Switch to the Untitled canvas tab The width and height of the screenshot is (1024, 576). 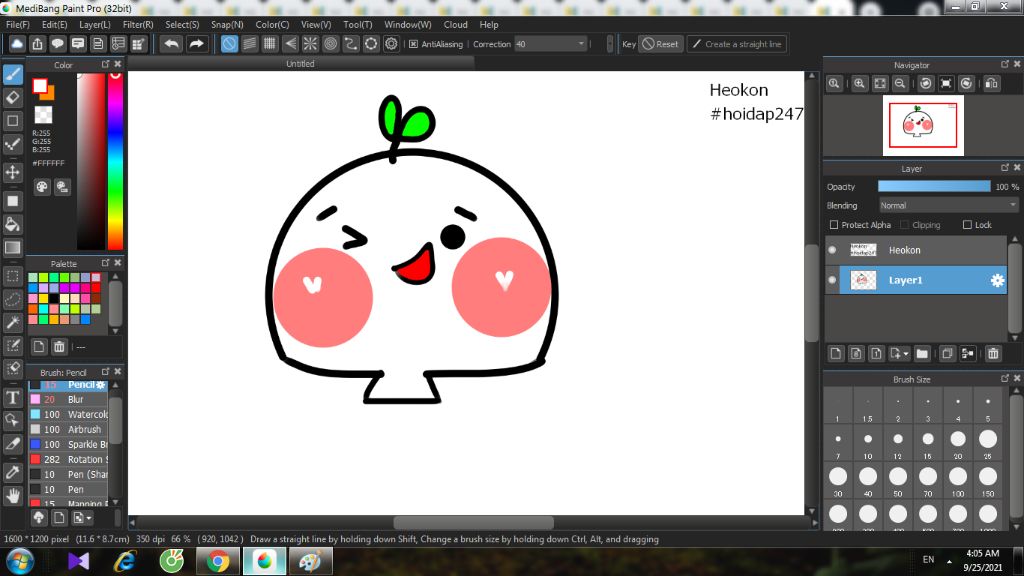pos(300,64)
